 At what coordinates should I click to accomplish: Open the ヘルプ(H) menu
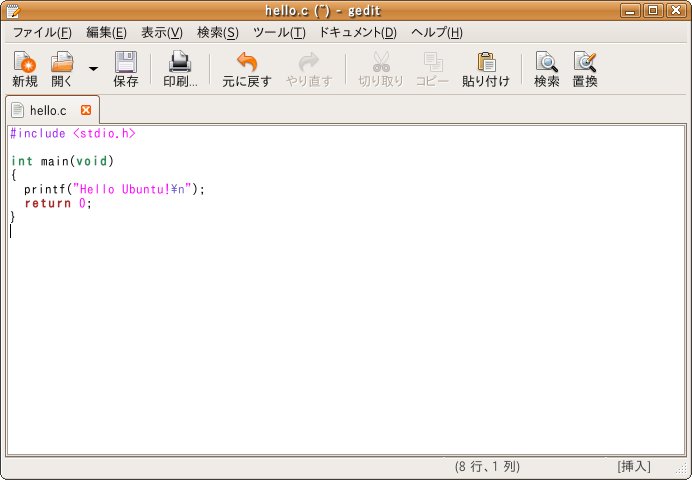click(436, 32)
